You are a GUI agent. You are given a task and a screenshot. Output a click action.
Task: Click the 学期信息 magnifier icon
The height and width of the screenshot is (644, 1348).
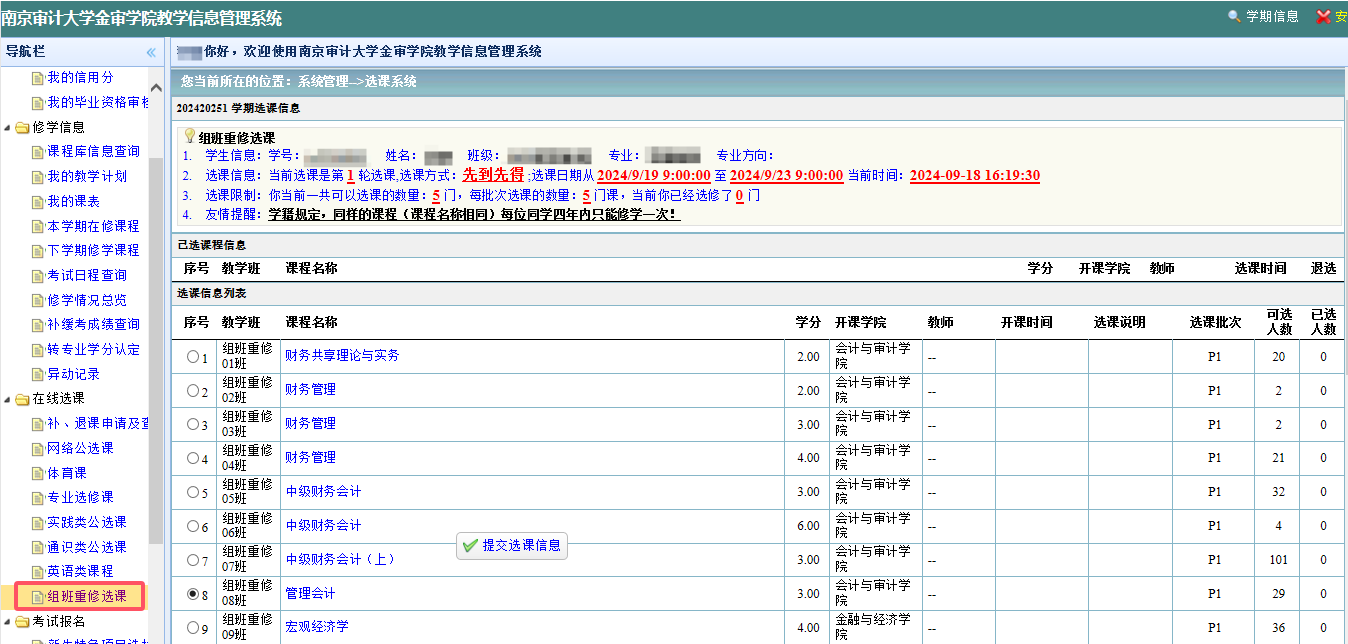(x=1233, y=17)
